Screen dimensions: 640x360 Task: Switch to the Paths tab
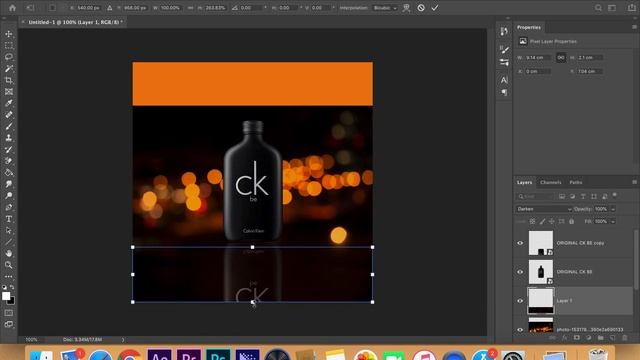pyautogui.click(x=576, y=182)
